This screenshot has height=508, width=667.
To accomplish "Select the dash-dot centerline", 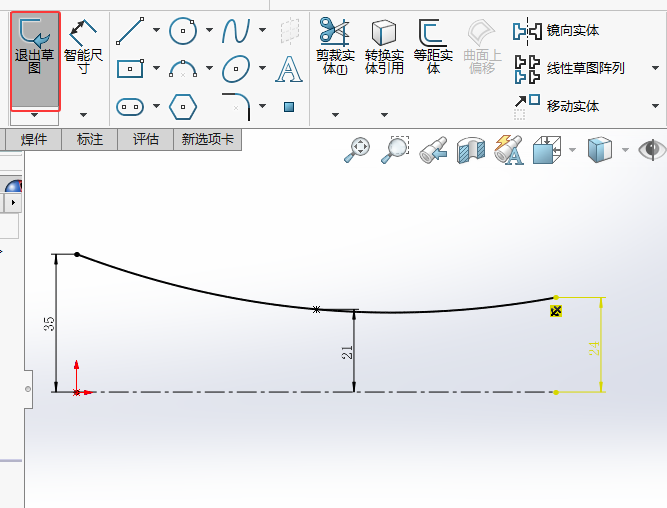I will (316, 392).
